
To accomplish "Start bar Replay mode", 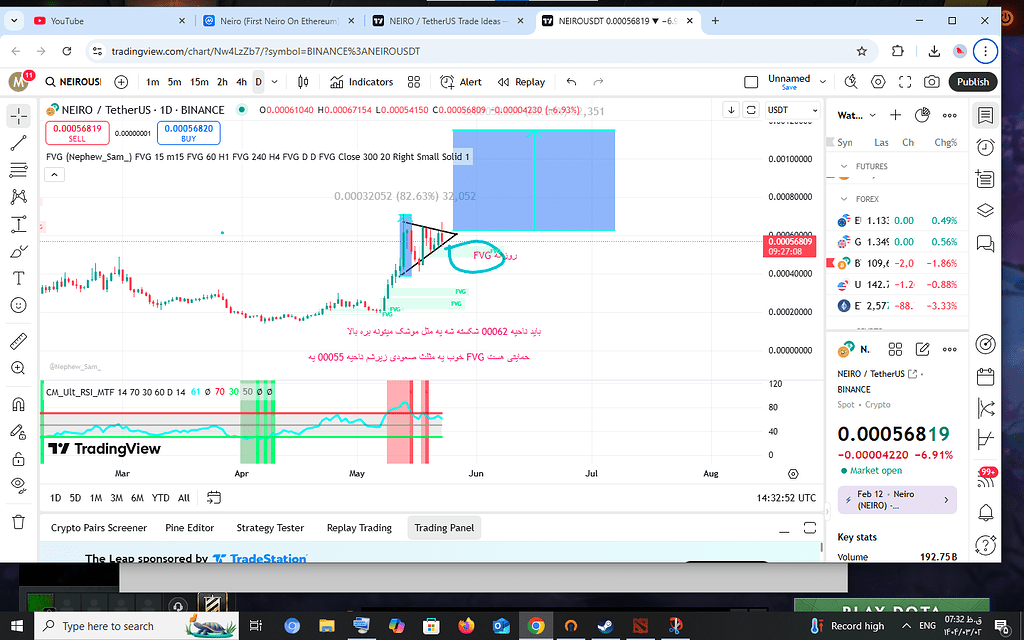I will tap(521, 82).
